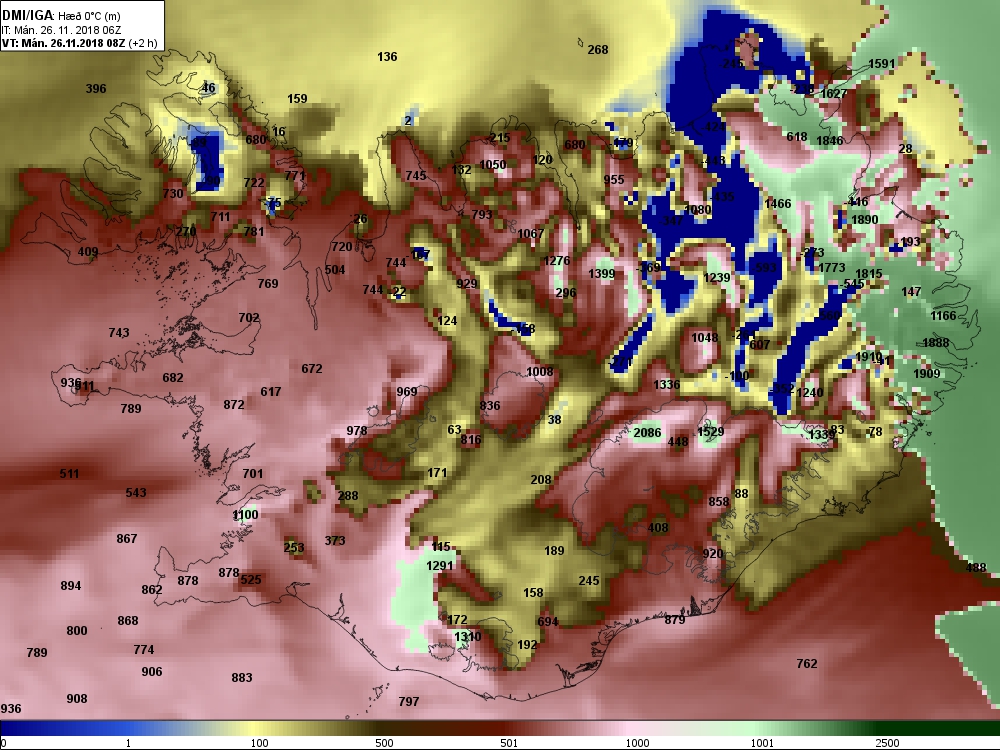Click the northern sea value "268"
This screenshot has height=750, width=1000.
(x=598, y=50)
